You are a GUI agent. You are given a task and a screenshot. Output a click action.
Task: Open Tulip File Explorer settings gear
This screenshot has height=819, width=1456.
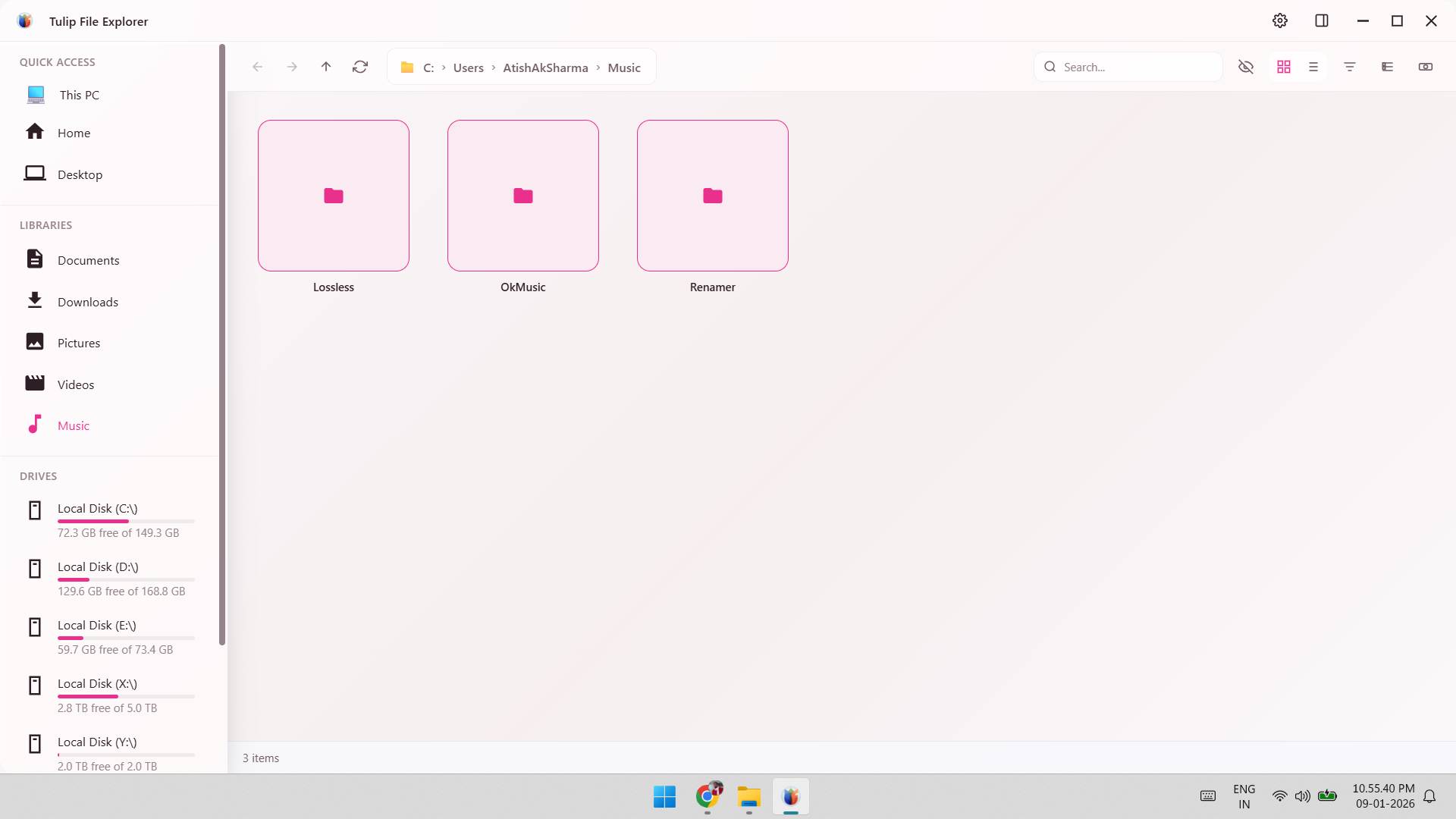pyautogui.click(x=1280, y=20)
